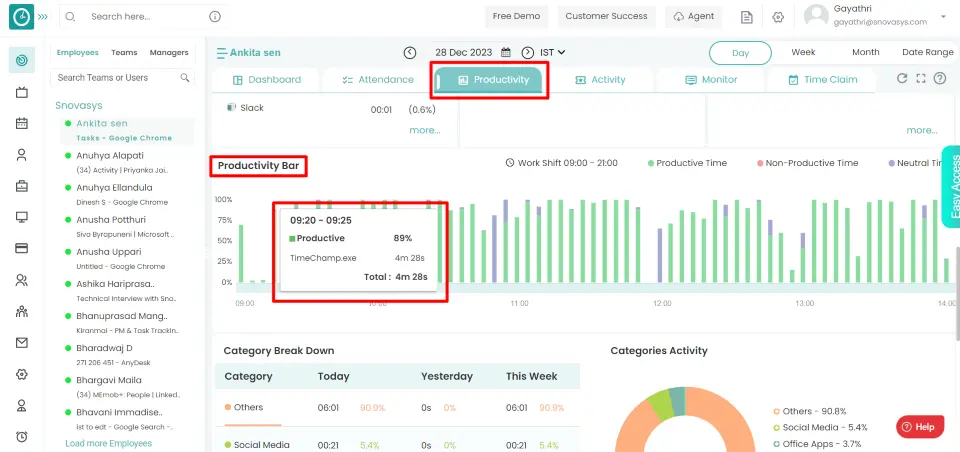Click the Agent download button
Image resolution: width=960 pixels, height=452 pixels.
click(x=694, y=17)
